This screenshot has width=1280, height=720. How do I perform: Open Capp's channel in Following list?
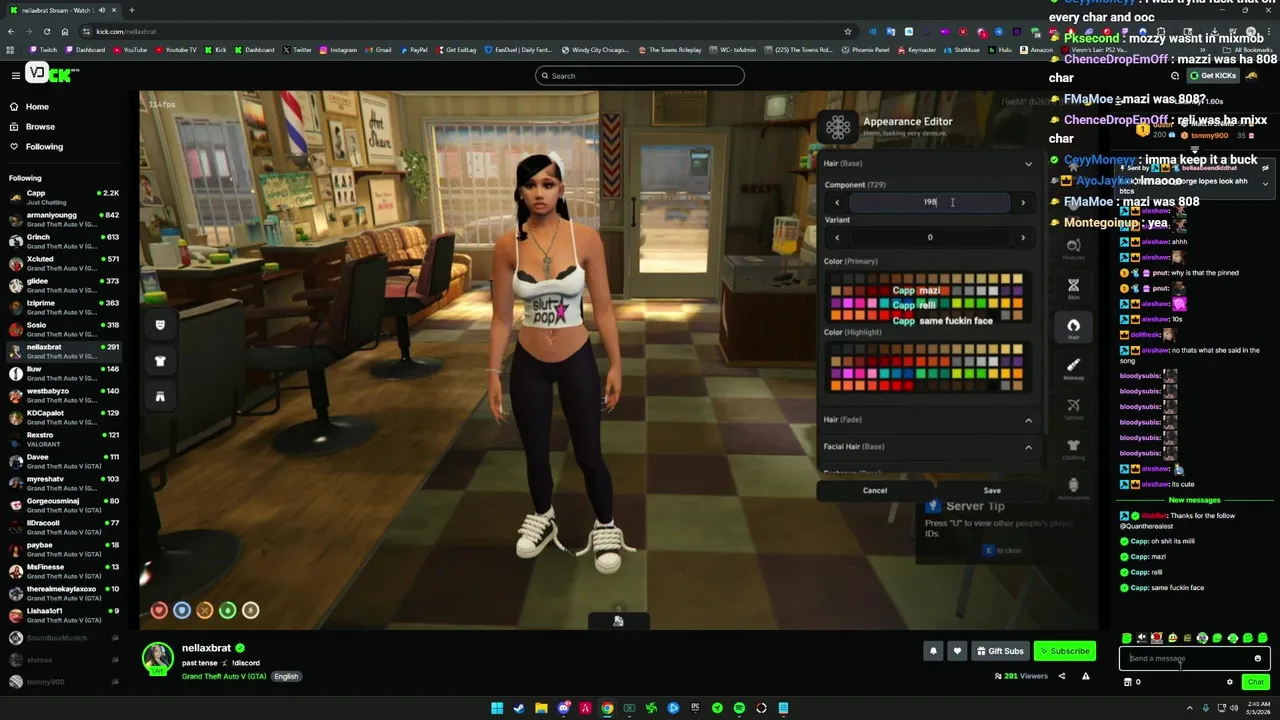[64, 197]
